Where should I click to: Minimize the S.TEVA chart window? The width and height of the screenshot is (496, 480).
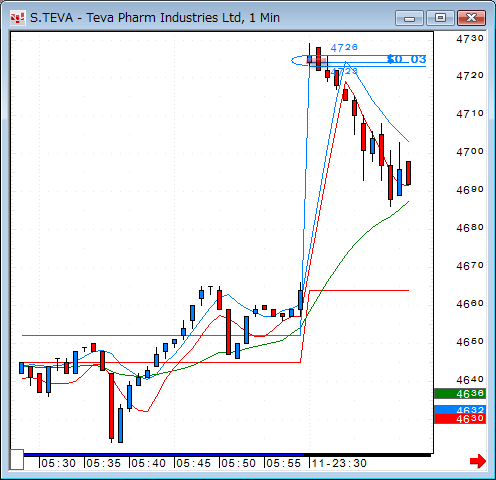(x=409, y=18)
